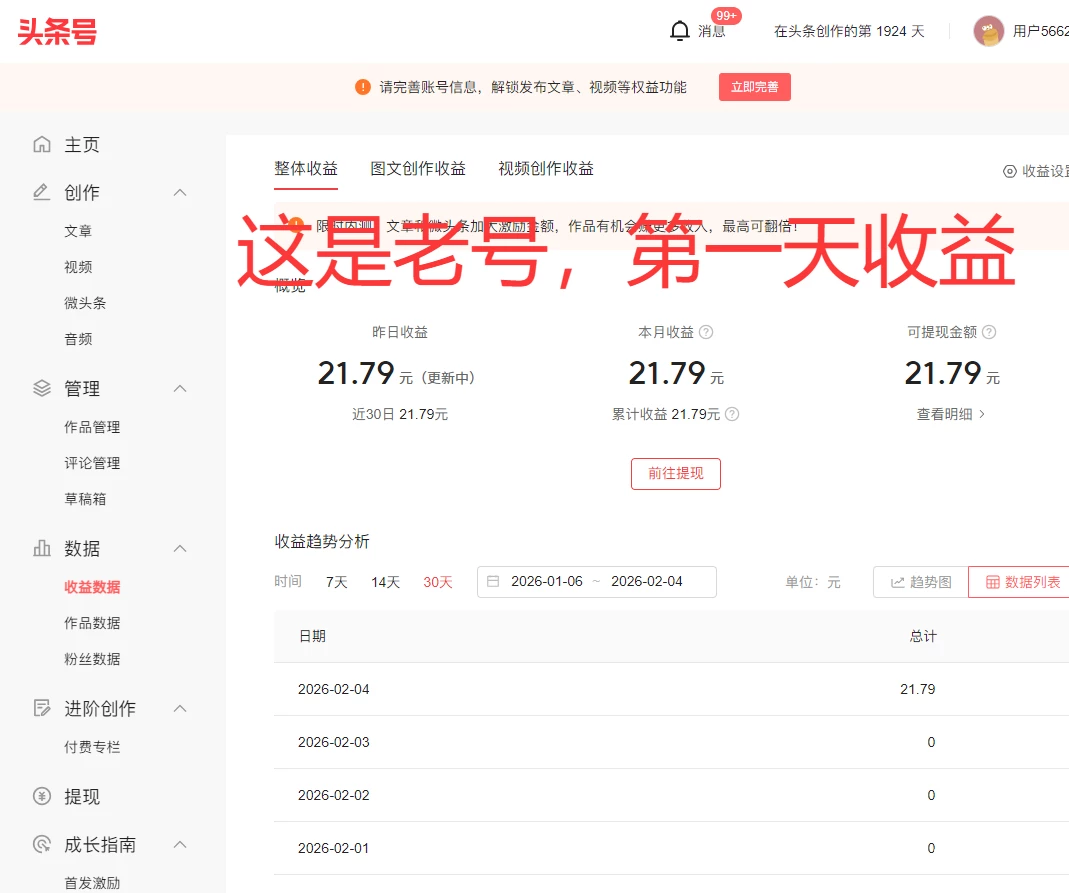
Task: Click the 提现 yen icon in sidebar
Action: (42, 797)
